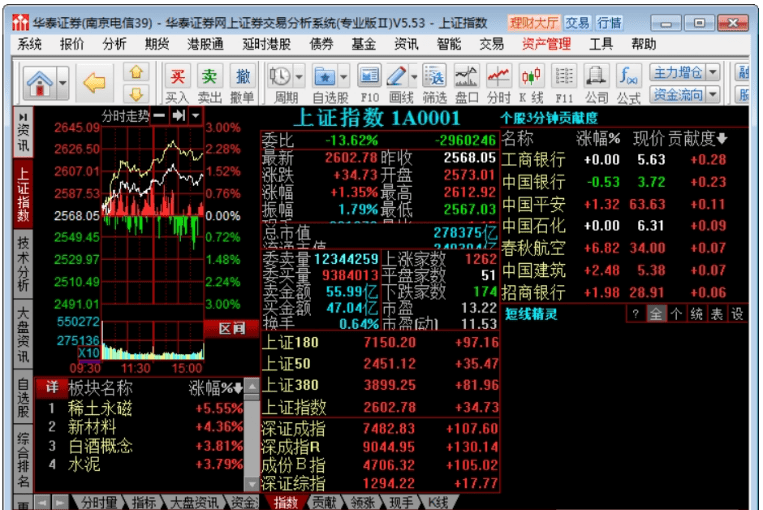Select the 技术分析 sidebar tab

23,264
